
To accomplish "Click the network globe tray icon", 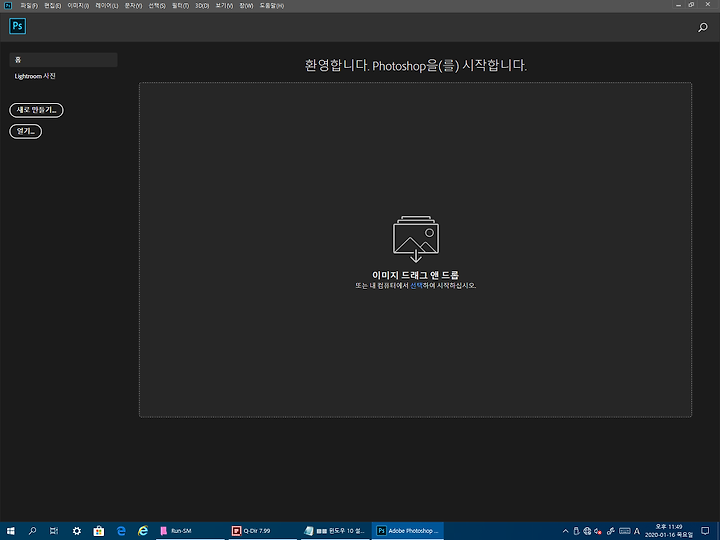I will click(587, 531).
